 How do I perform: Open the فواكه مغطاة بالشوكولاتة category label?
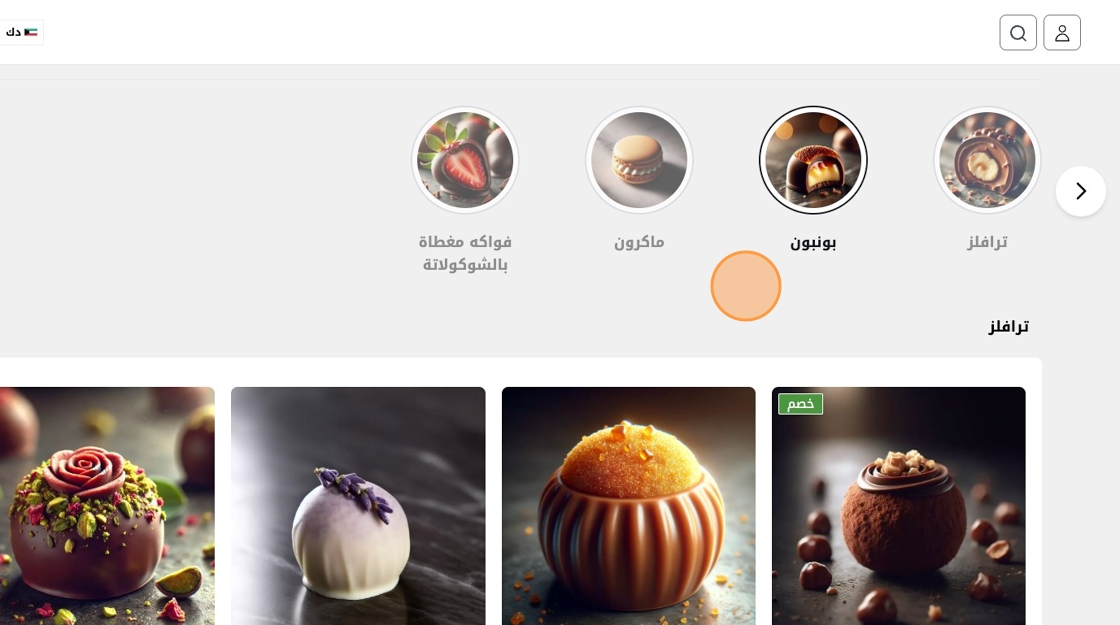click(x=465, y=253)
